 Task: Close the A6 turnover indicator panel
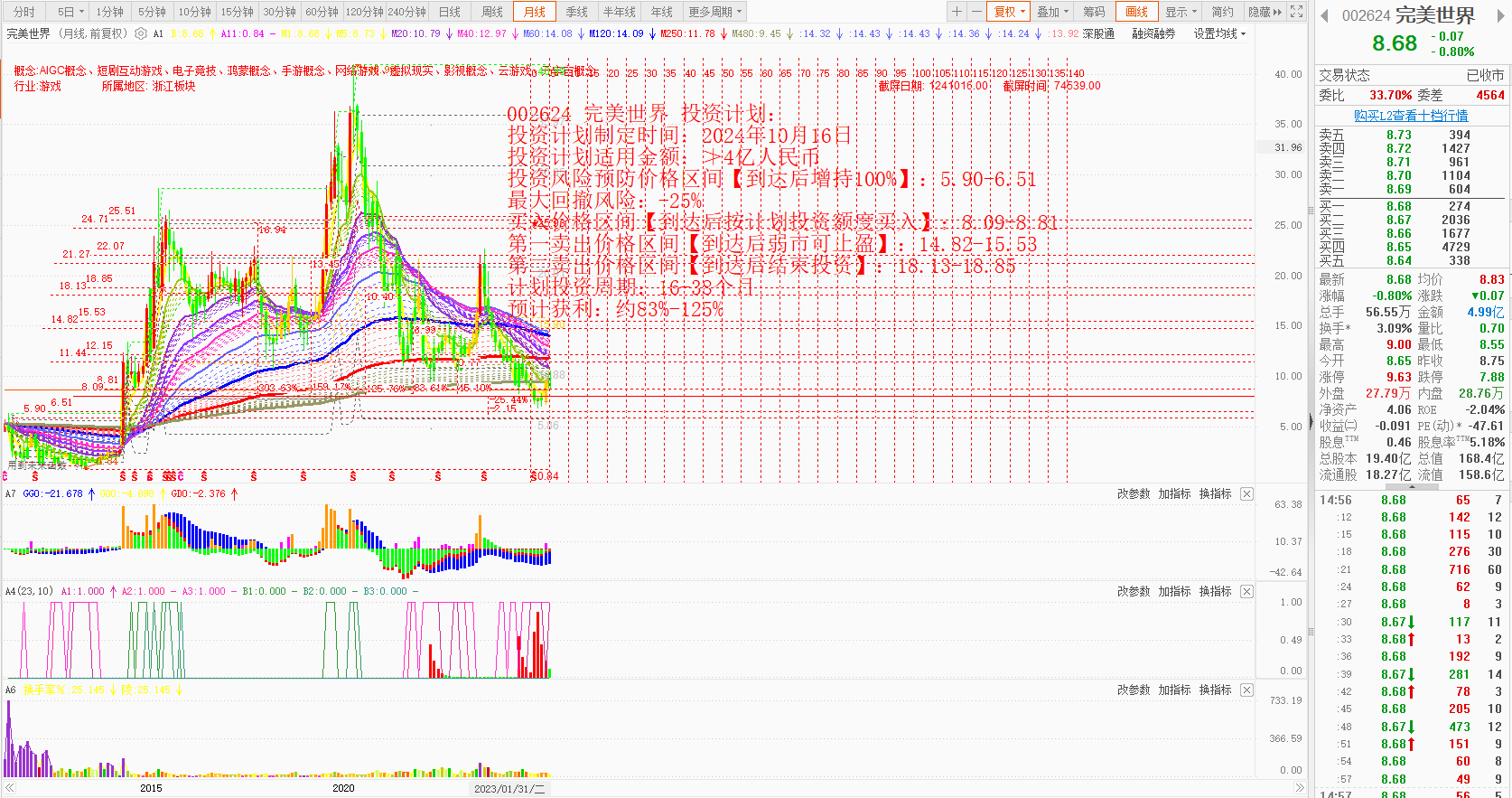pos(1246,690)
